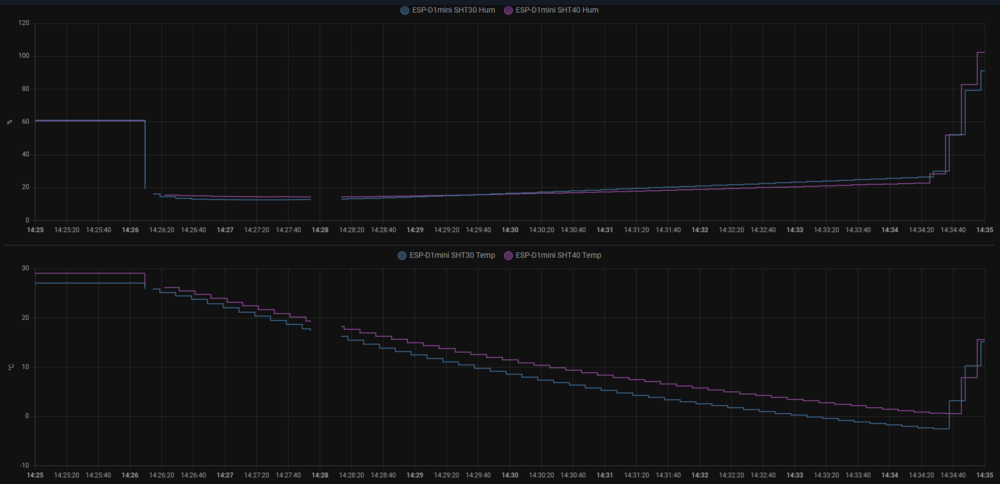Click the purple SHT40 Temp legend dot
Viewport: 1000px width, 484px height.
click(508, 255)
